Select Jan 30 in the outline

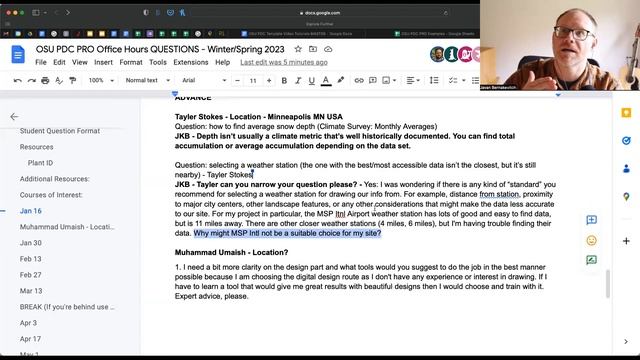tap(31, 243)
